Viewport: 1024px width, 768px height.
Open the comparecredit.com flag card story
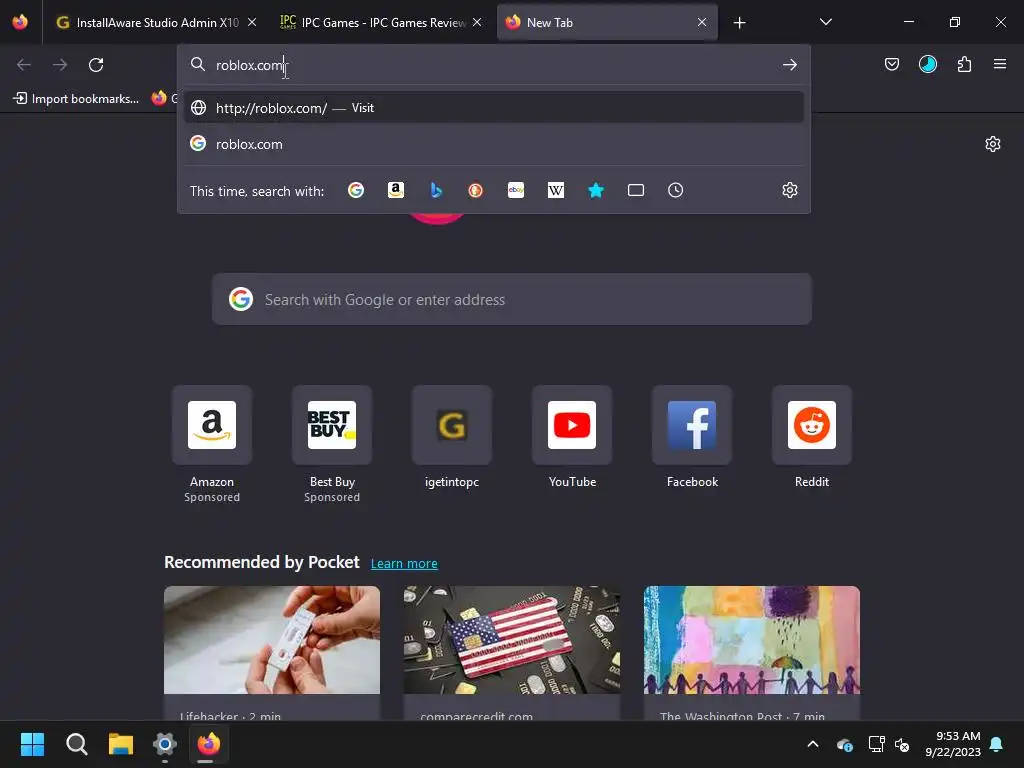pos(511,653)
